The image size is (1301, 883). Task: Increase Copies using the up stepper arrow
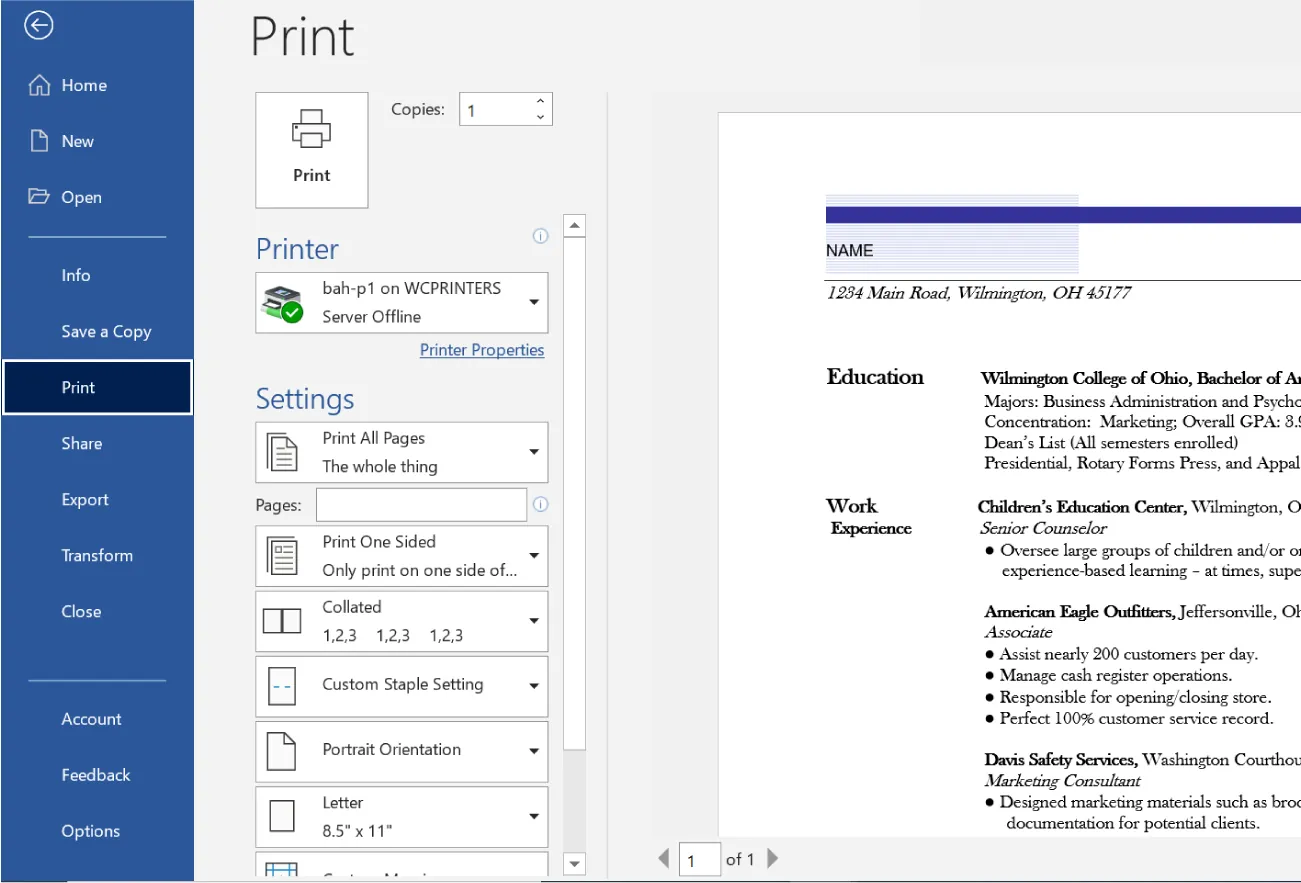click(538, 101)
